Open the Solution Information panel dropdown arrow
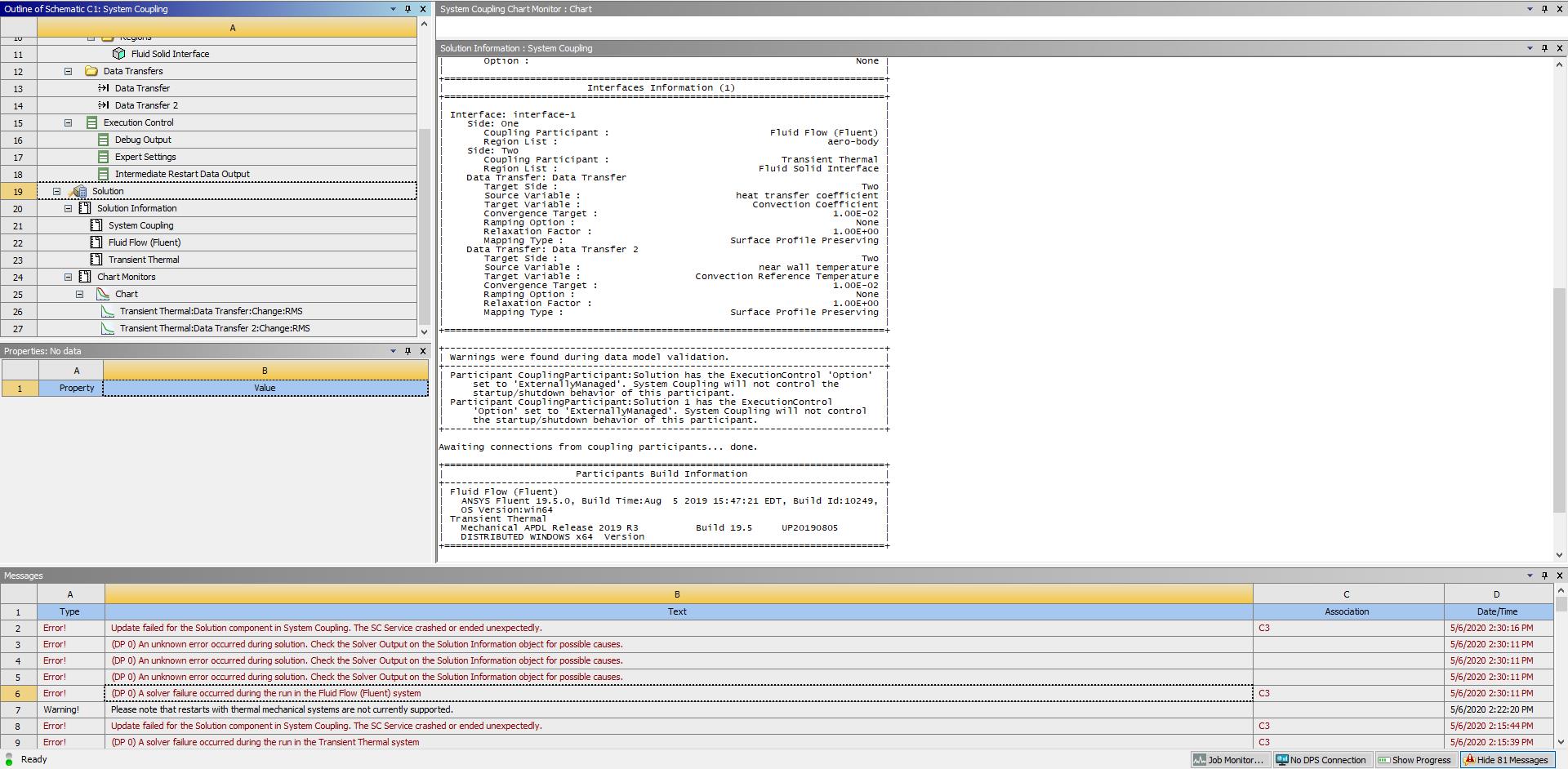 pos(1530,48)
